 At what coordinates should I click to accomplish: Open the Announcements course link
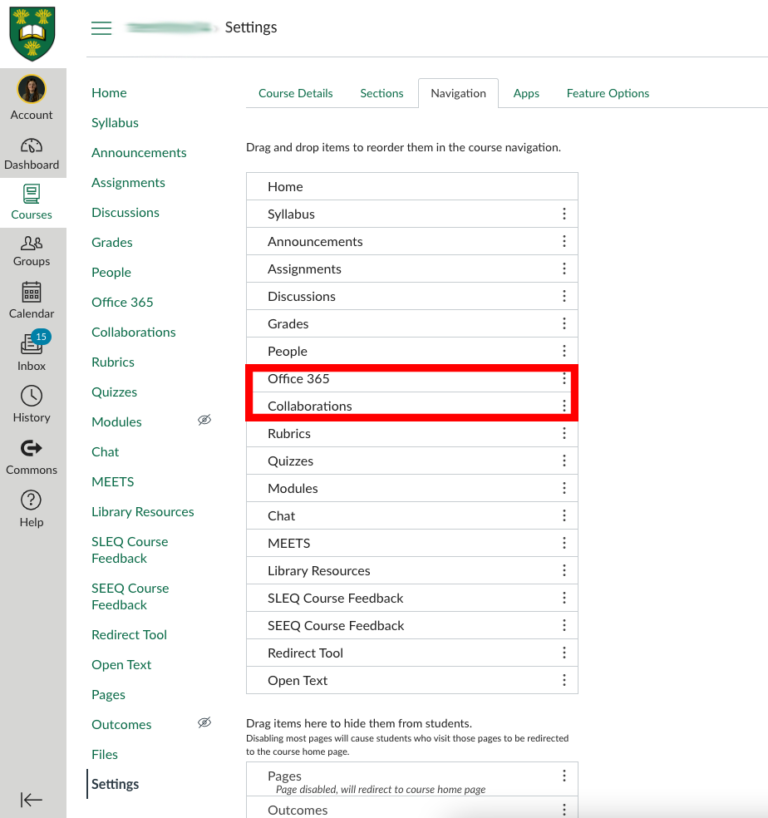tap(139, 153)
